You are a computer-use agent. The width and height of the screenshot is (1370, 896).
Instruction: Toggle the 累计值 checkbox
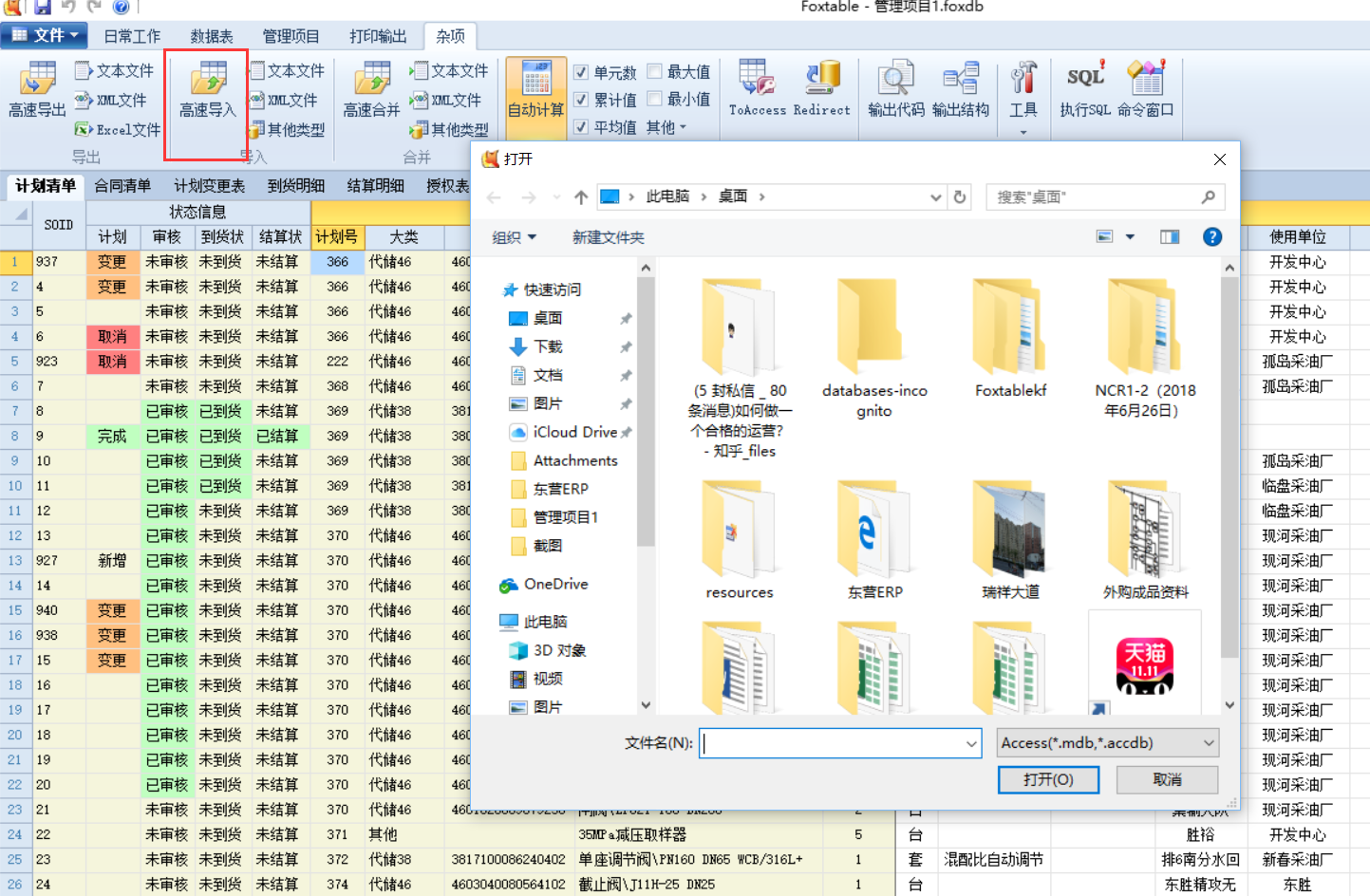pyautogui.click(x=581, y=100)
